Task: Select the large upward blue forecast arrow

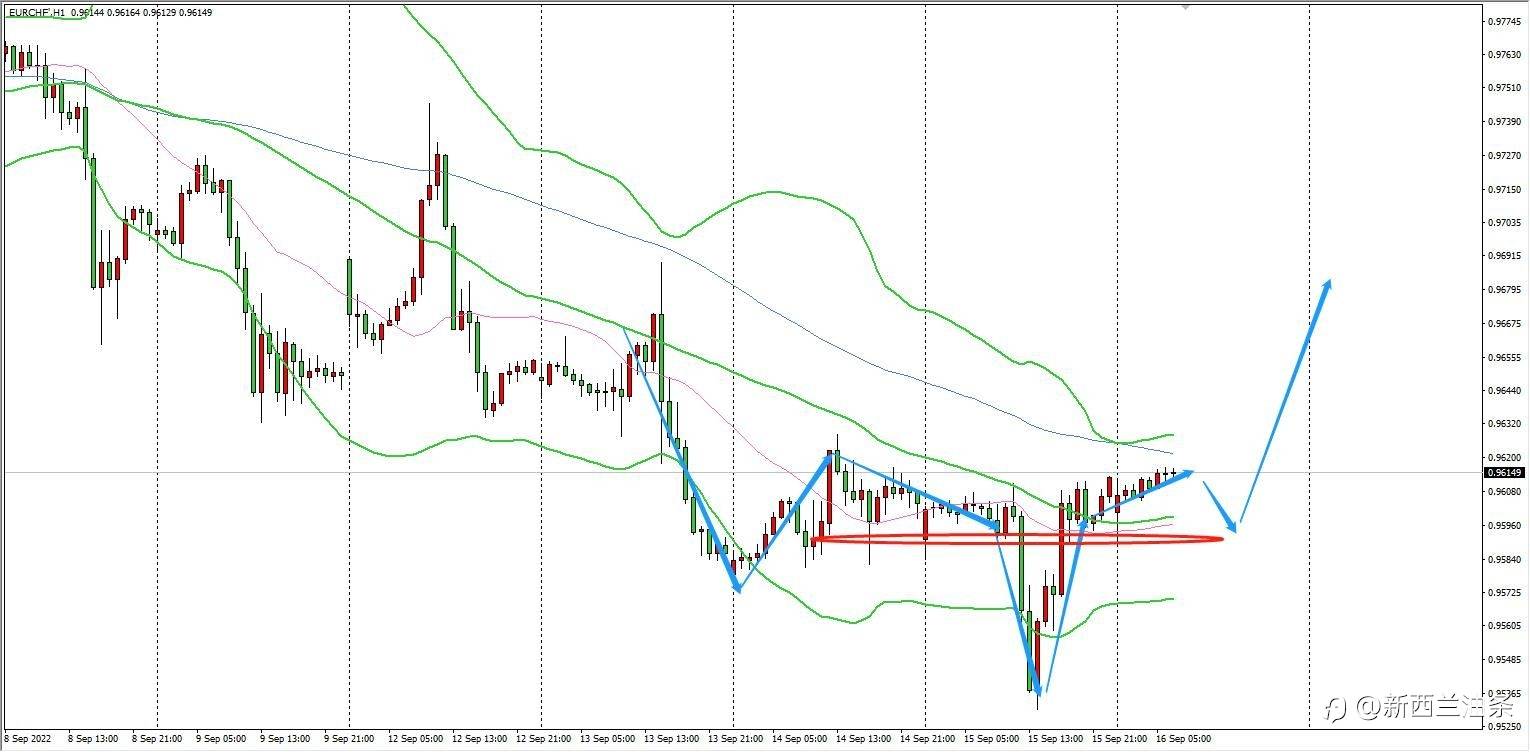Action: (1286, 402)
